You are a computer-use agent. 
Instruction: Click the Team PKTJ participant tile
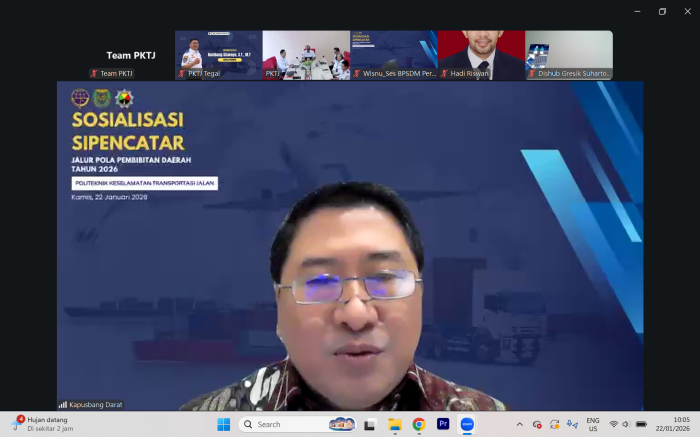click(130, 55)
